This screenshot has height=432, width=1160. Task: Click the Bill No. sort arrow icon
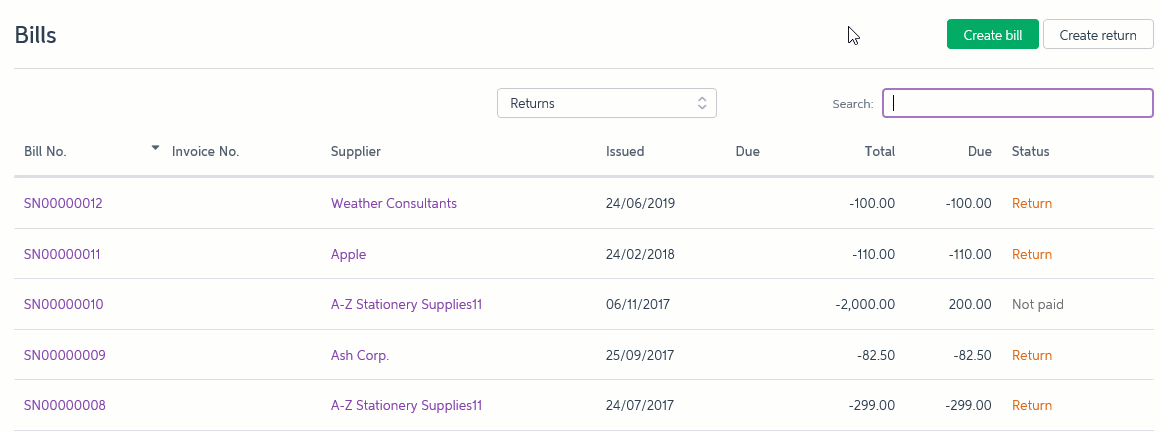point(155,148)
